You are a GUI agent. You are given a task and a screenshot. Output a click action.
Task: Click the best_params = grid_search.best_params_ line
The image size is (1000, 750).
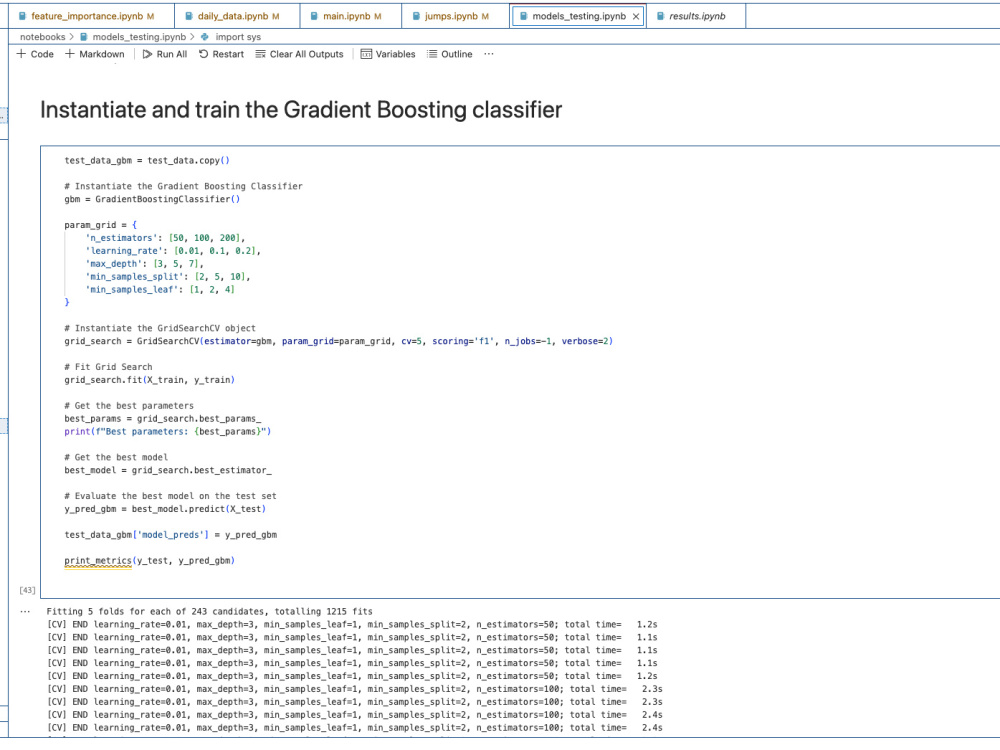[163, 419]
